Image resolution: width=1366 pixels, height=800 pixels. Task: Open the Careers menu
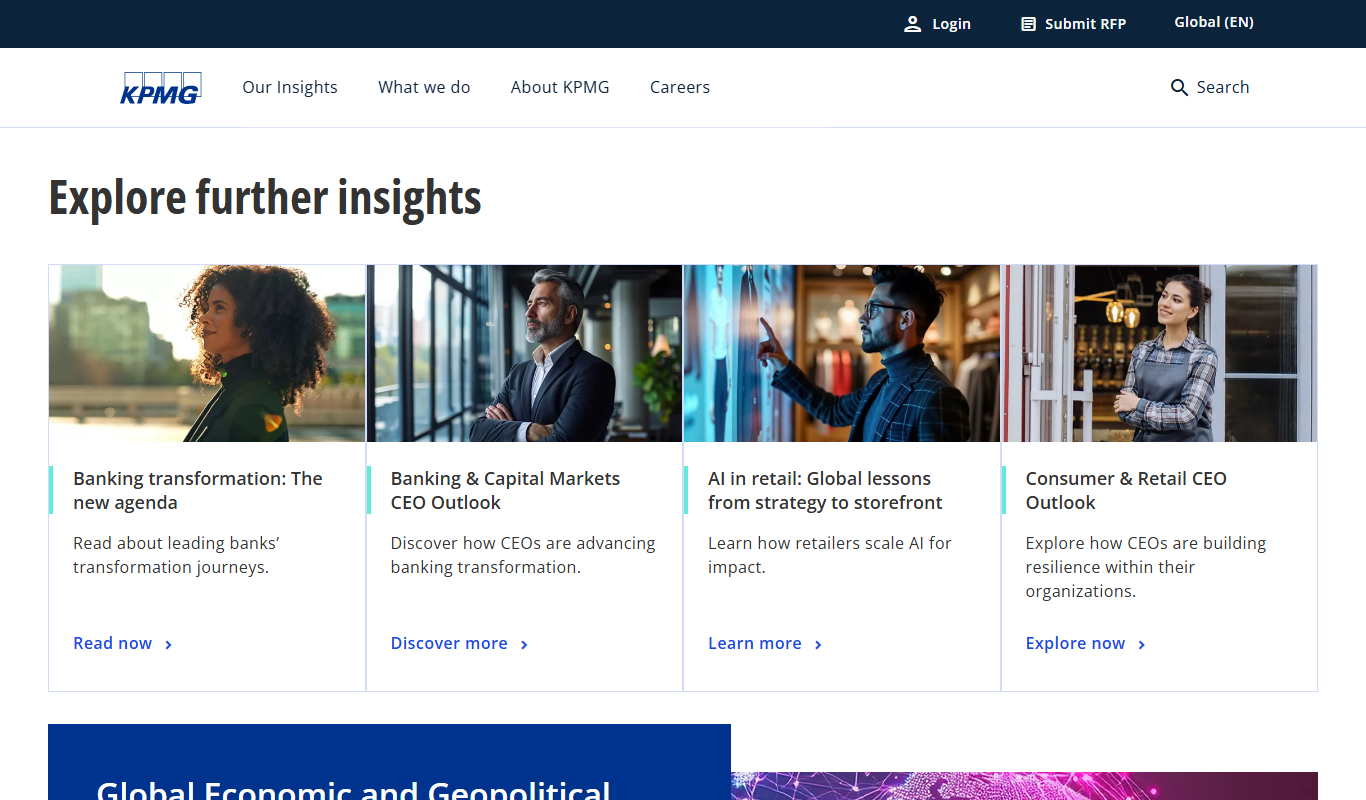point(680,87)
